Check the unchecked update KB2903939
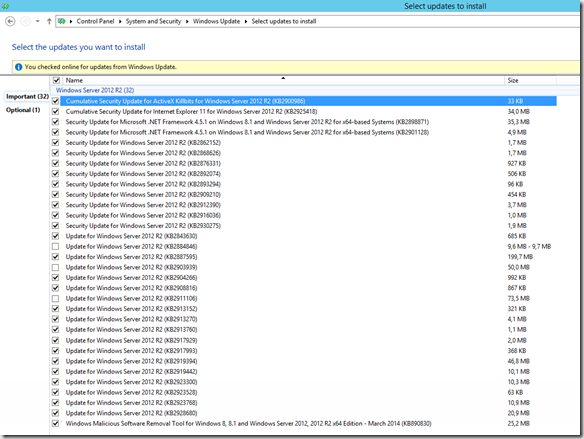The height and width of the screenshot is (439, 584). click(55, 267)
